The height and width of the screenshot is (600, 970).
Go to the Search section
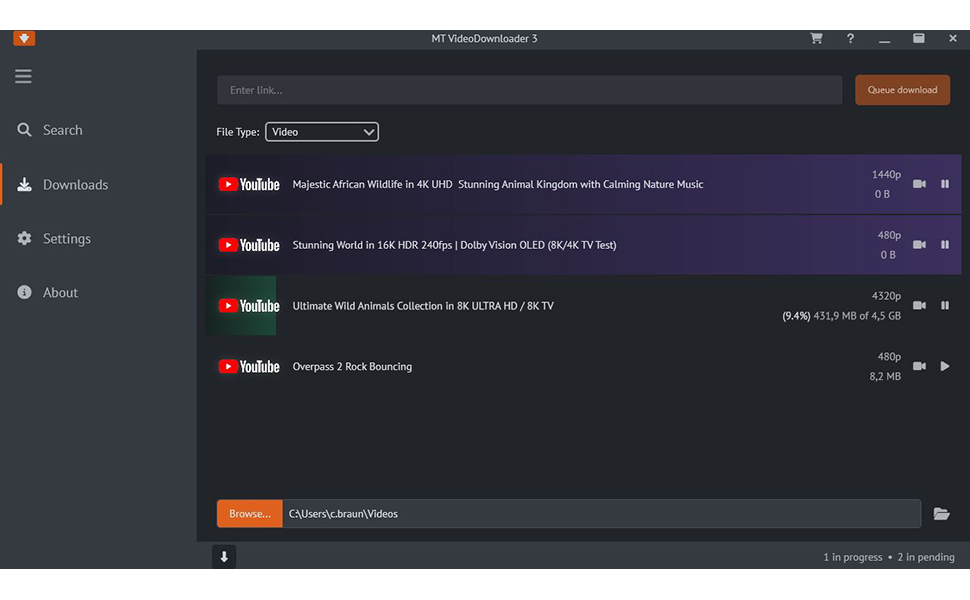62,130
